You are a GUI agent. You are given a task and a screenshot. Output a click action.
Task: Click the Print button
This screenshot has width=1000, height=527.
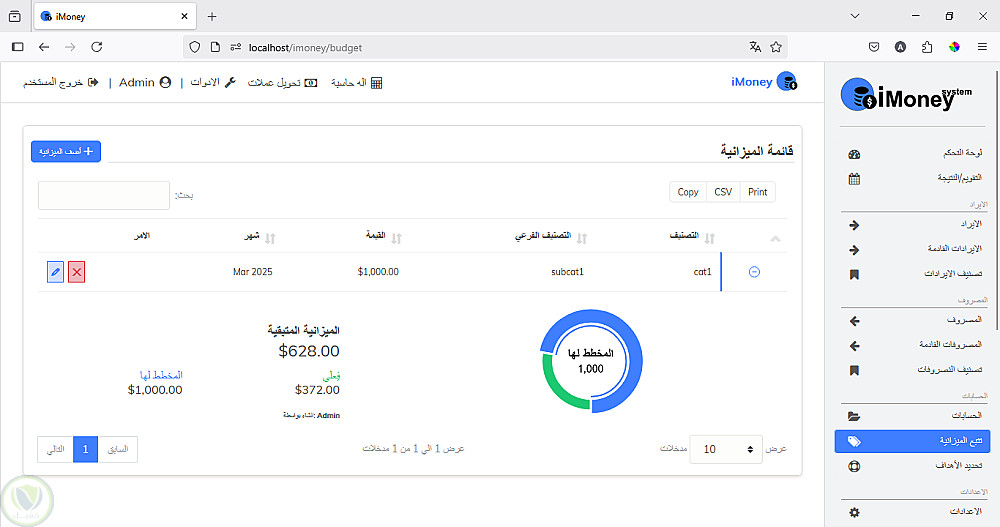pos(758,192)
